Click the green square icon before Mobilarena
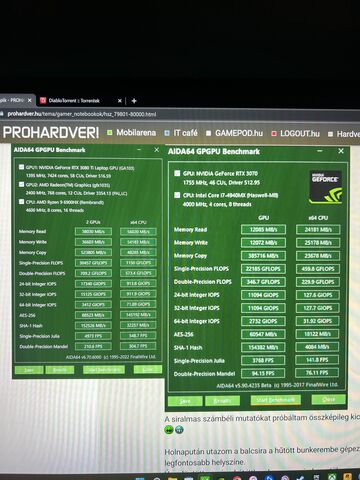 click(x=109, y=133)
